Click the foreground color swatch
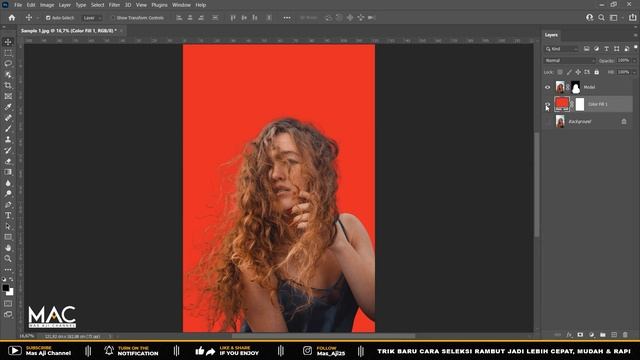This screenshot has width=640, height=360. (6, 288)
